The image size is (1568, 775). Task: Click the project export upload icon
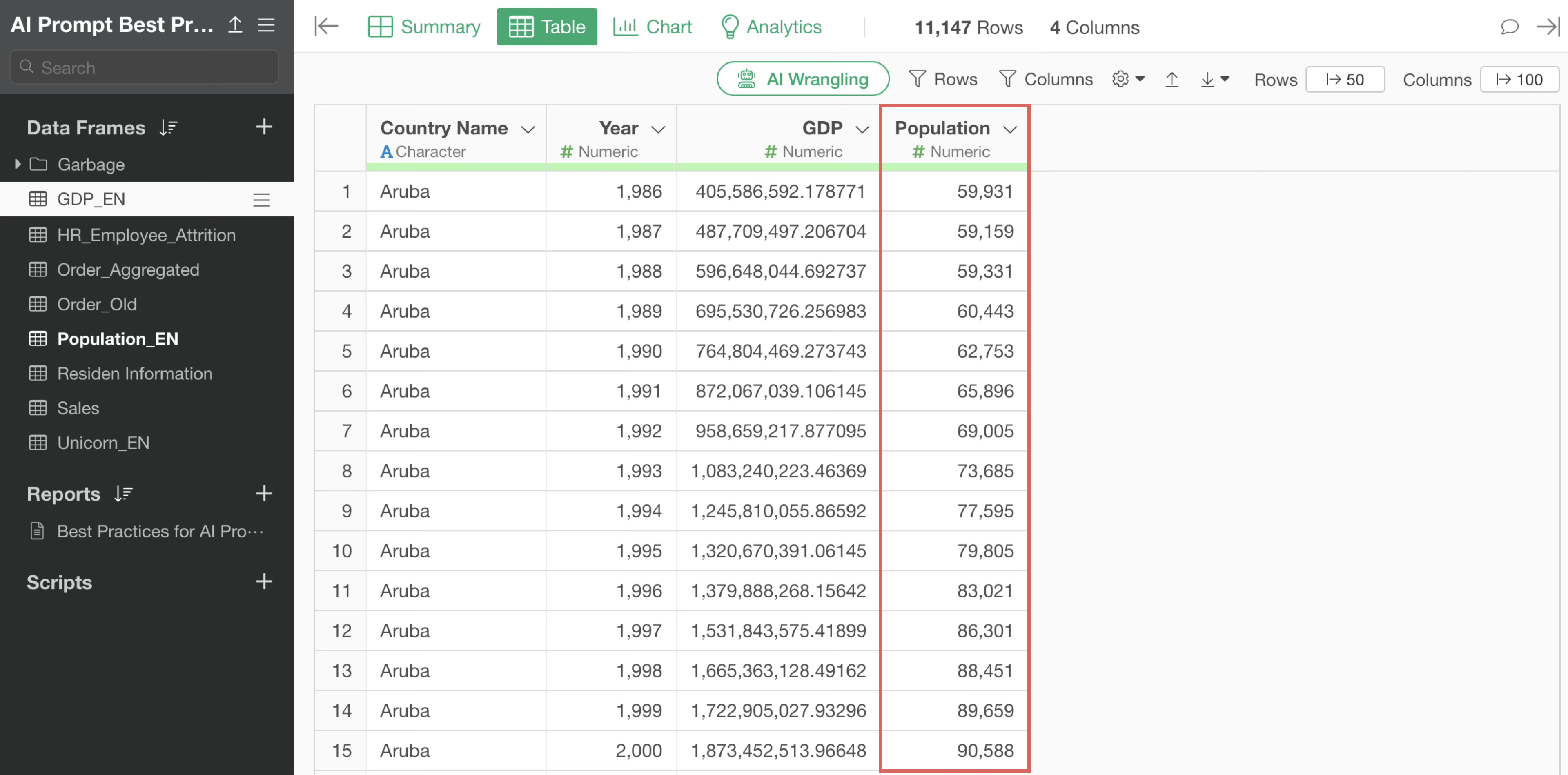tap(235, 25)
